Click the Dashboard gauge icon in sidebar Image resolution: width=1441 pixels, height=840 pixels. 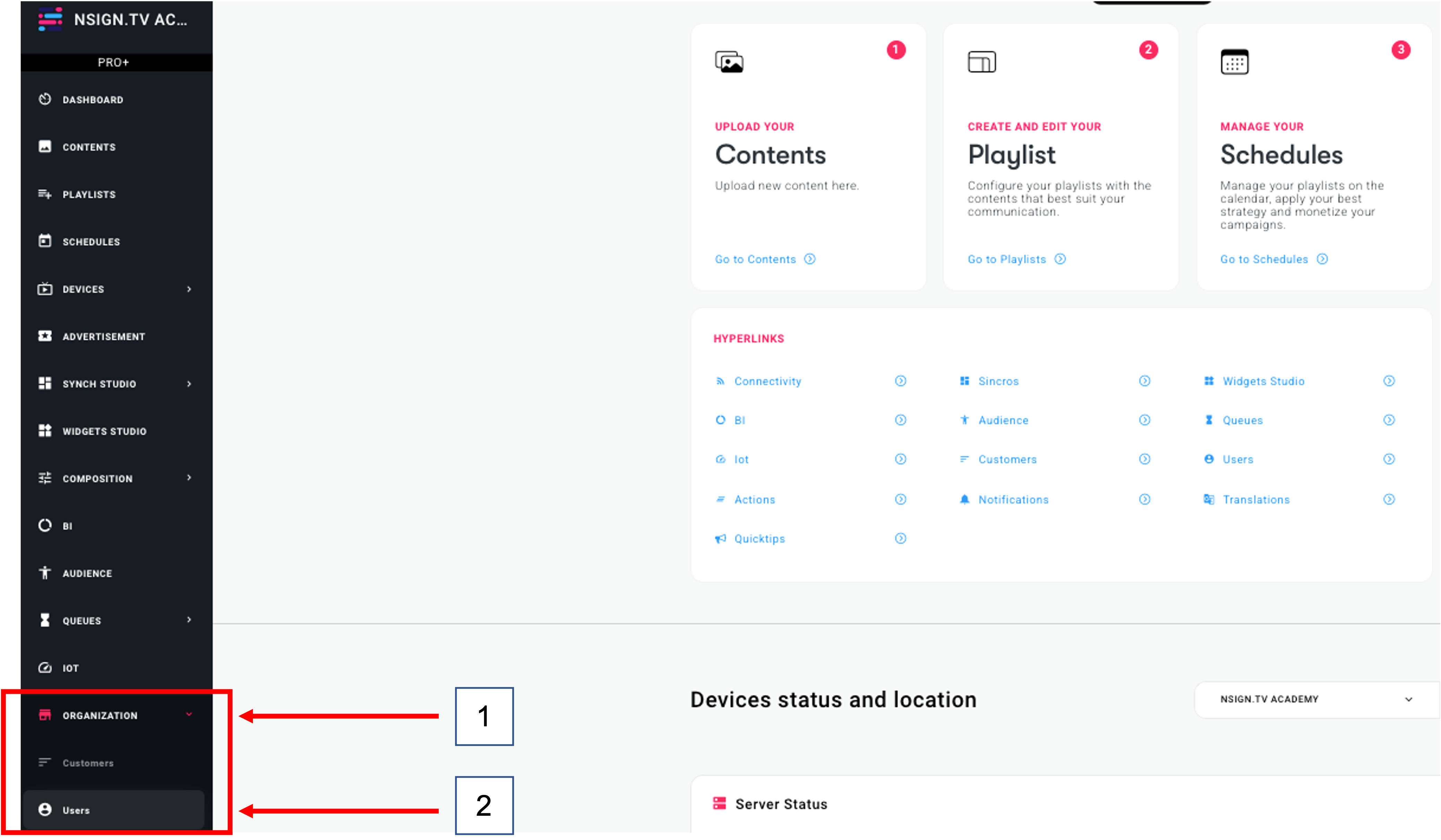45,99
